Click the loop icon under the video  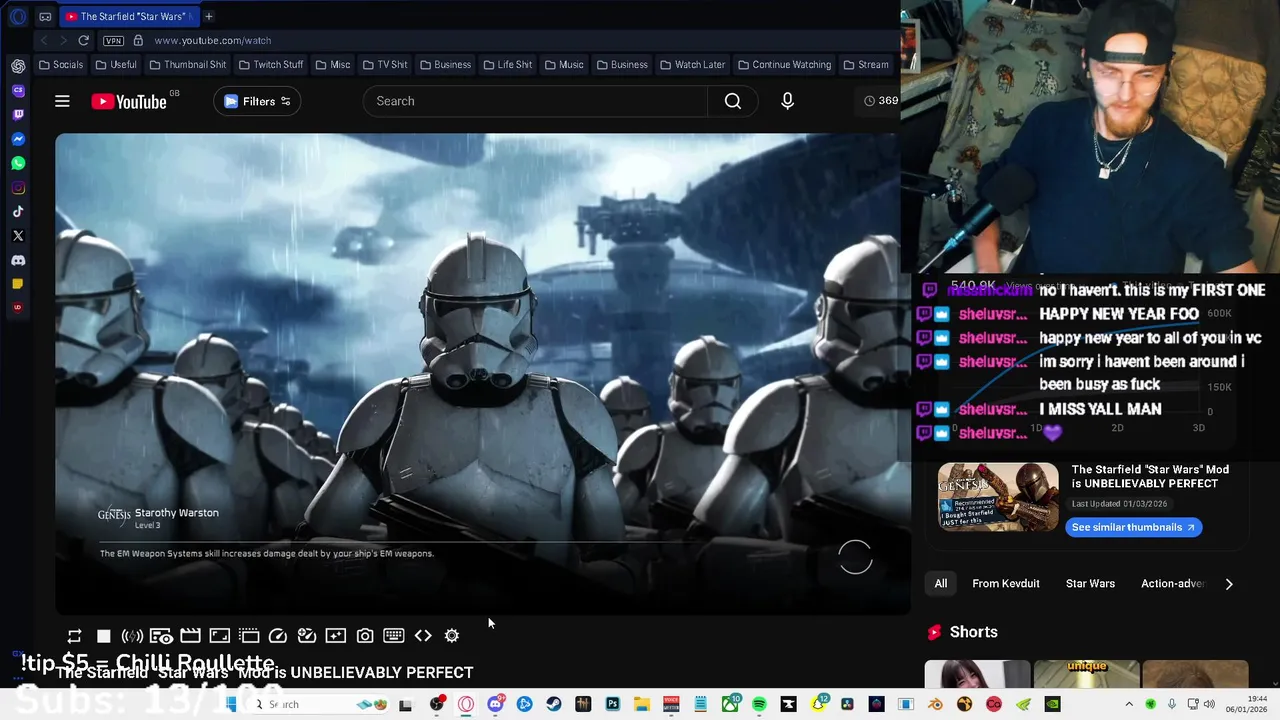[74, 636]
